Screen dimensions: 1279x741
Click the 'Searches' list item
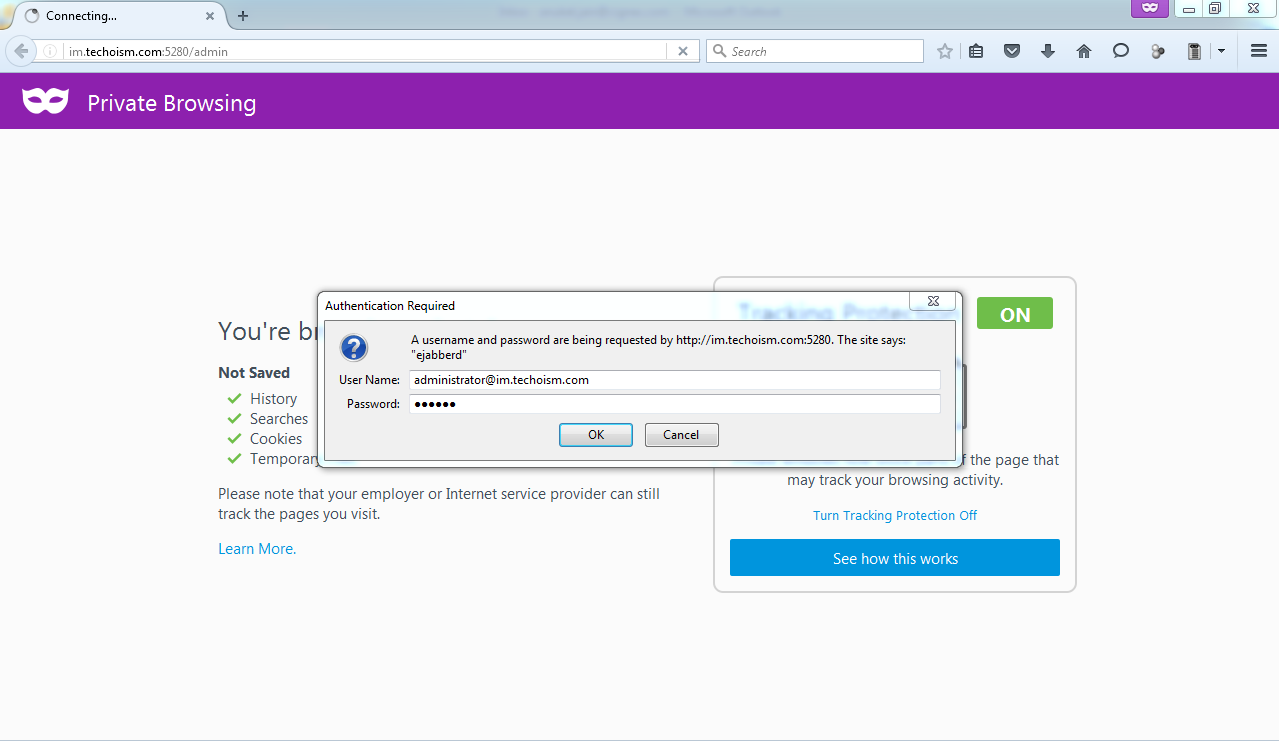click(279, 419)
